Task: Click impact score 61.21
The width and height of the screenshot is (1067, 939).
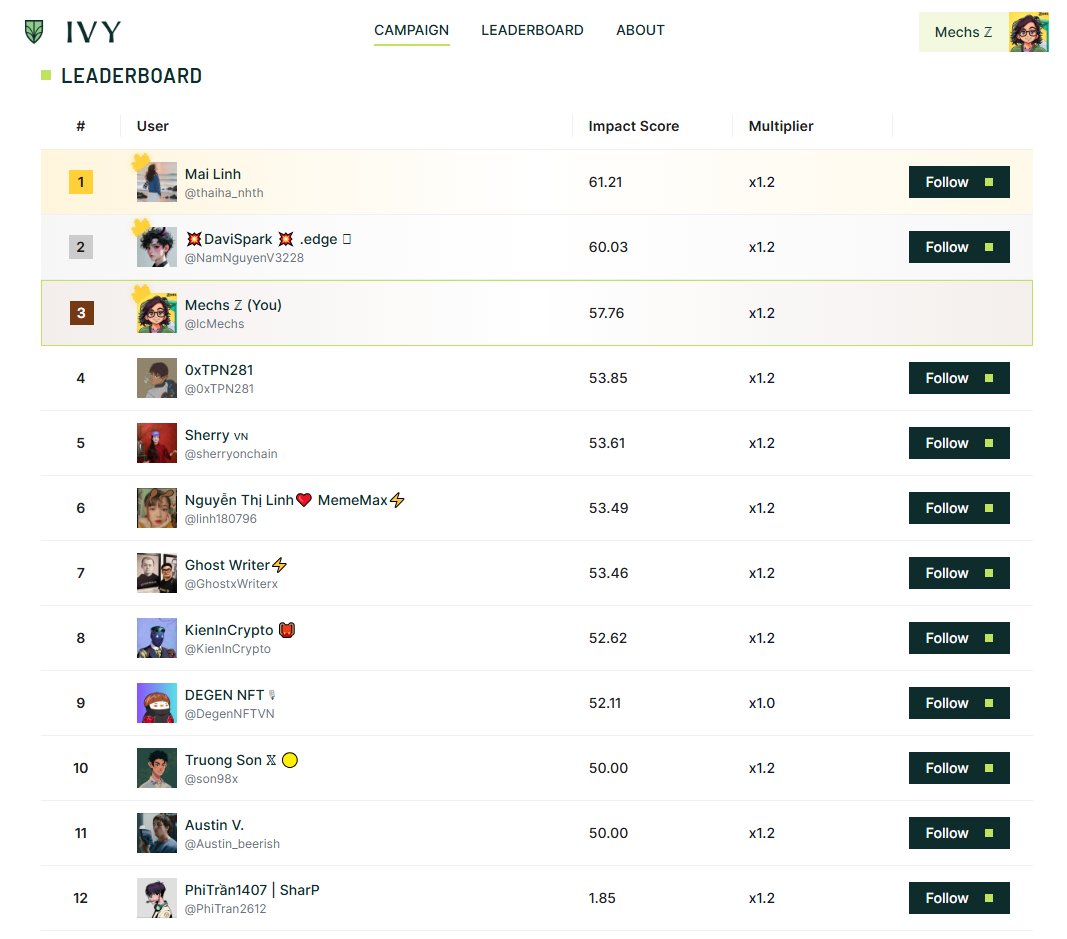Action: point(606,182)
